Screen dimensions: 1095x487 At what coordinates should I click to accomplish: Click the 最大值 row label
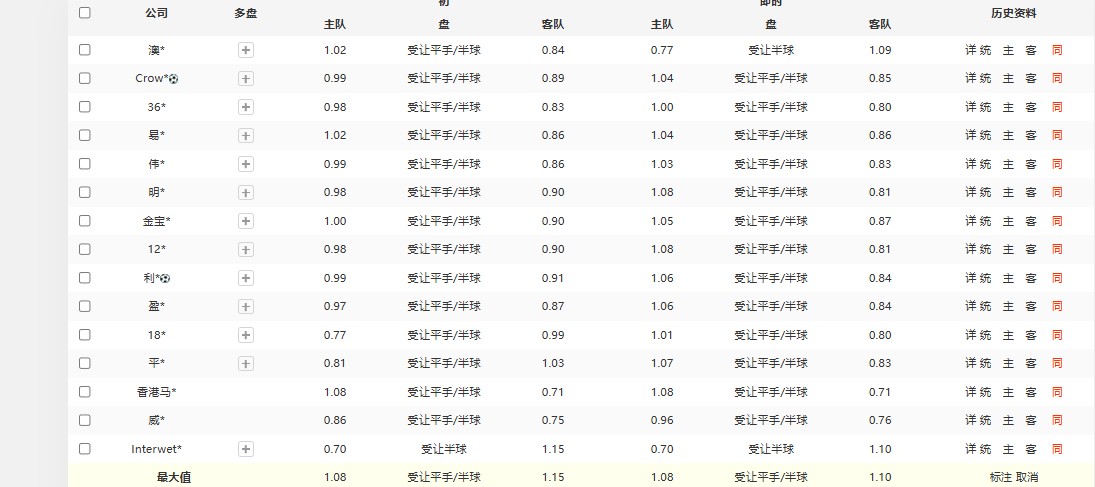(174, 477)
